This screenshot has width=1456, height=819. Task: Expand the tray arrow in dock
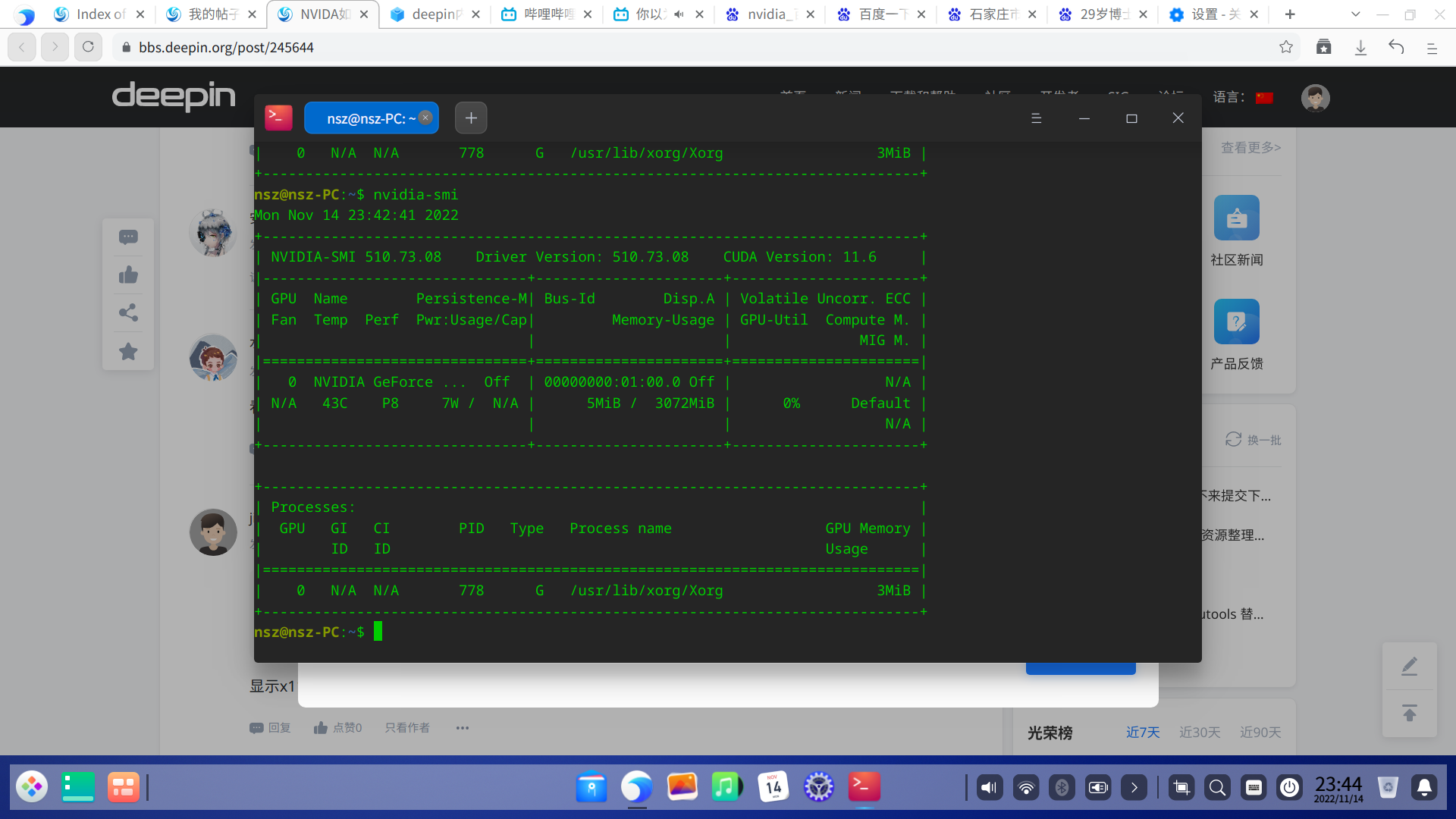pyautogui.click(x=1134, y=788)
